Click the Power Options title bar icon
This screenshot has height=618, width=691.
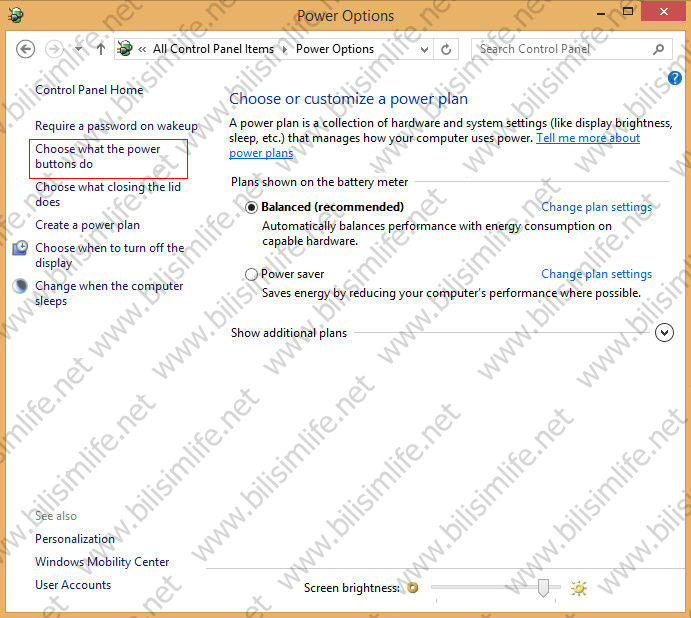[x=16, y=15]
